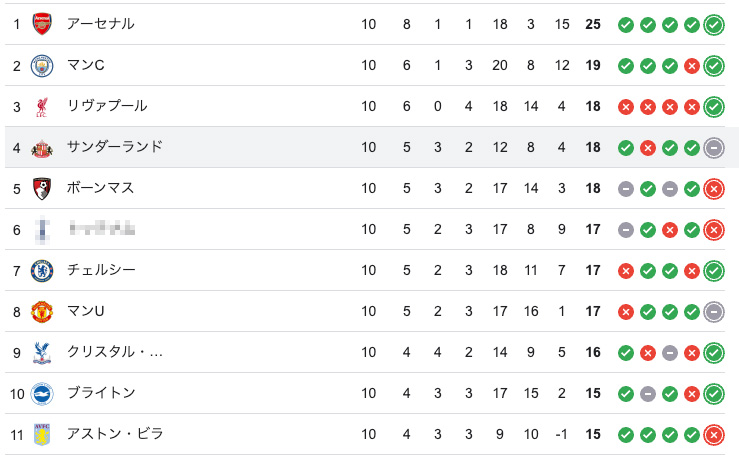Click Arsenal's 25 points value
The width and height of the screenshot is (739, 455).
[x=593, y=24]
